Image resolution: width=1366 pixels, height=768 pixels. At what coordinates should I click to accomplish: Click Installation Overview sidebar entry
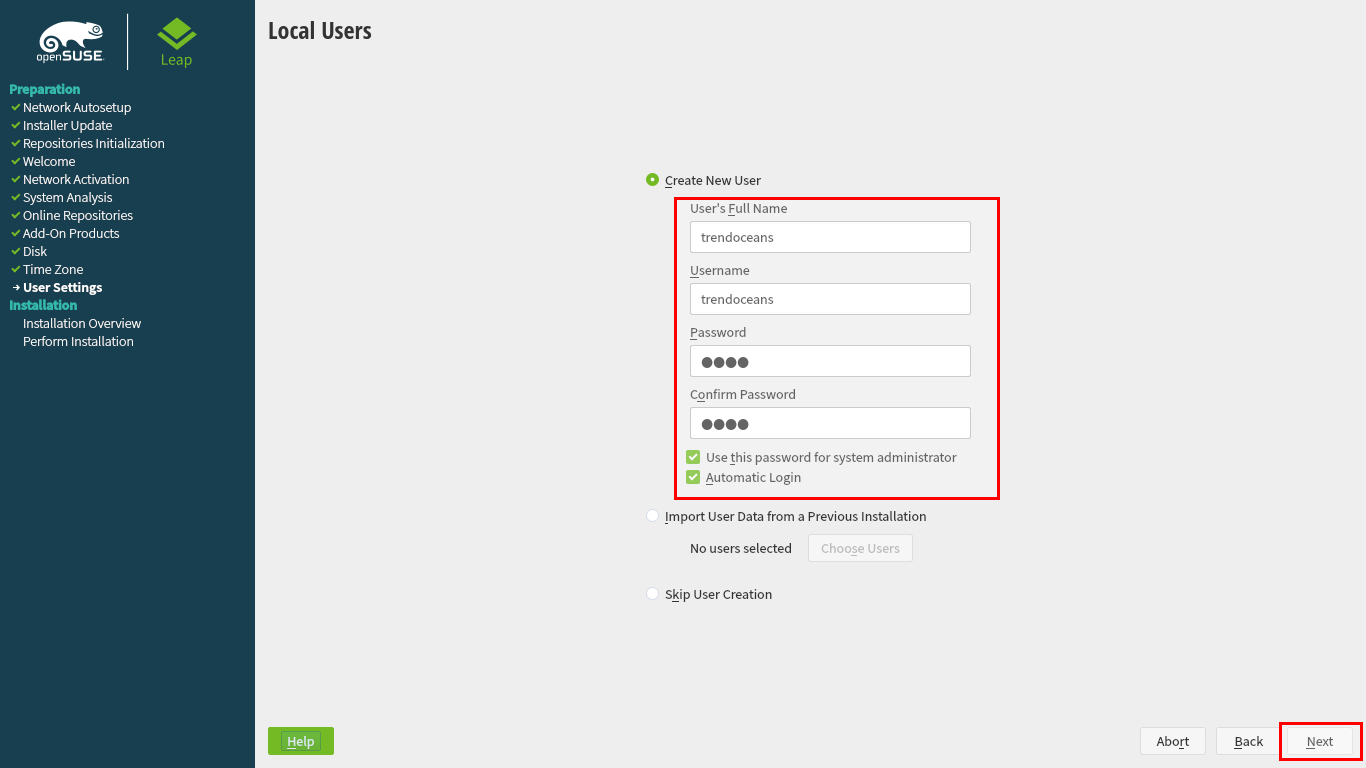(x=82, y=323)
